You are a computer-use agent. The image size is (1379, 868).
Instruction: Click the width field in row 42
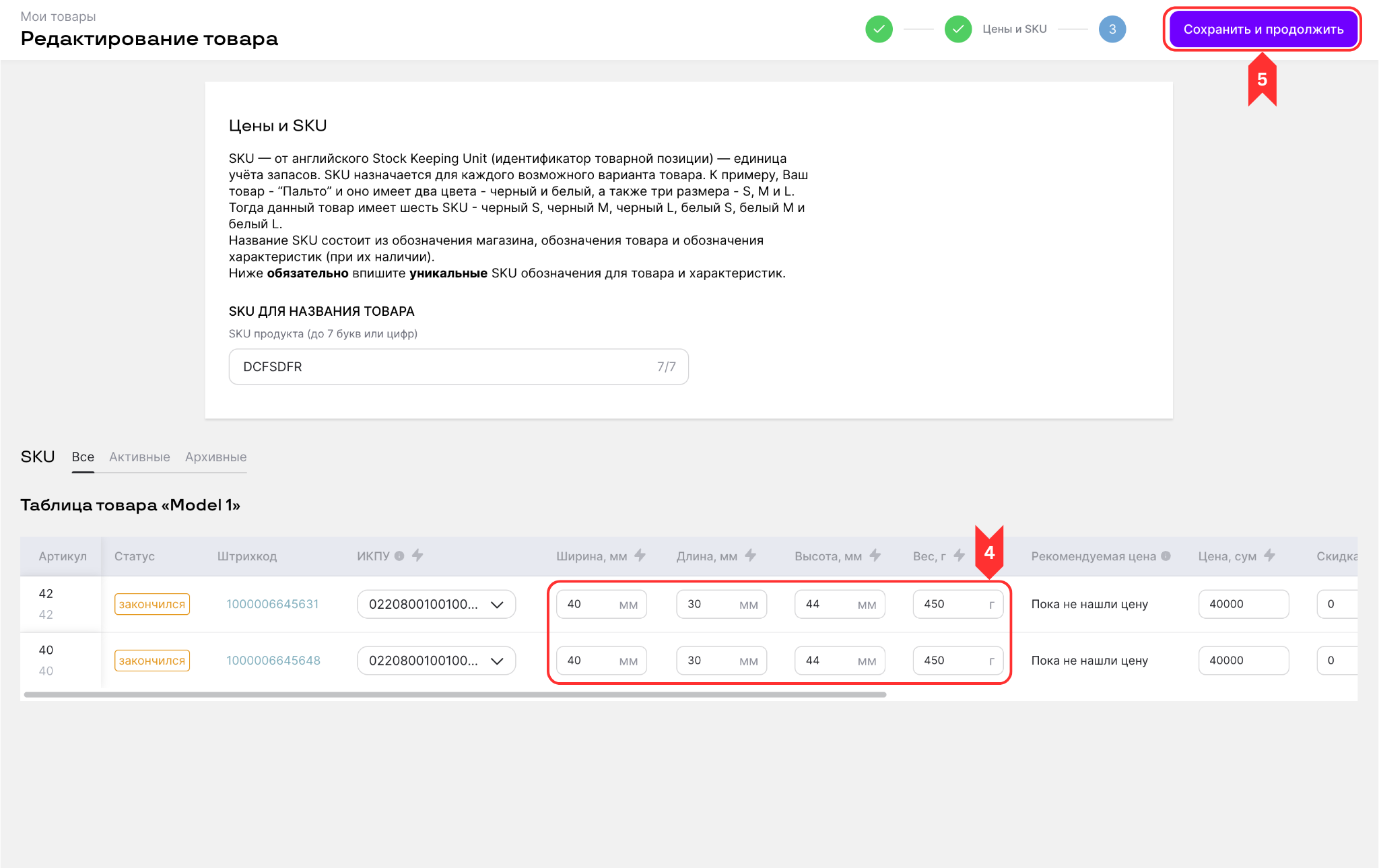601,604
